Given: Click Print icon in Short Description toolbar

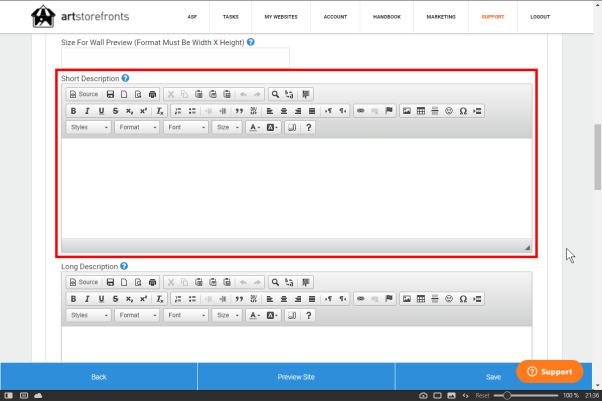Looking at the screenshot, I should (152, 94).
